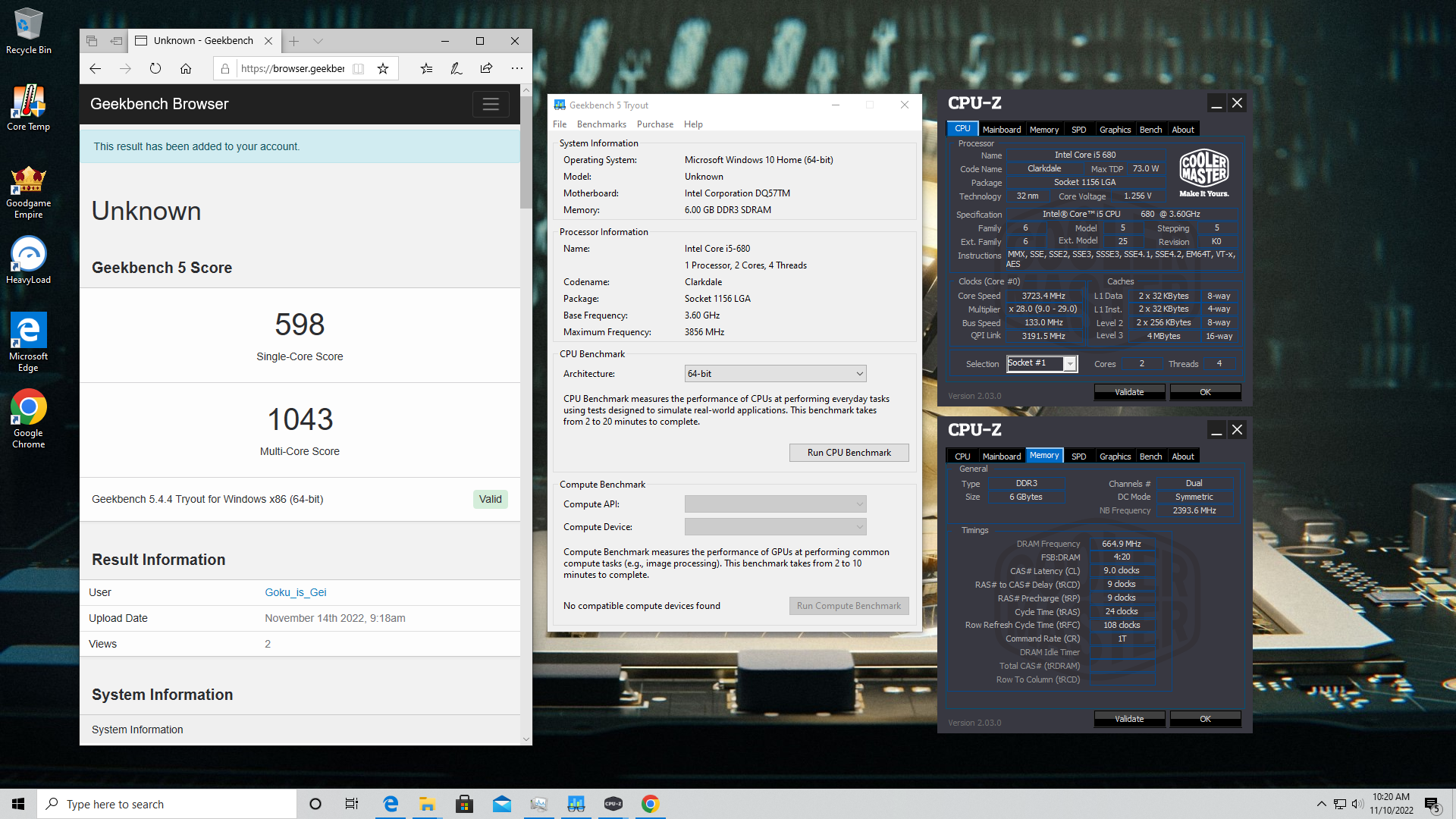Open notification center icon
This screenshot has width=1456, height=819.
1432,804
